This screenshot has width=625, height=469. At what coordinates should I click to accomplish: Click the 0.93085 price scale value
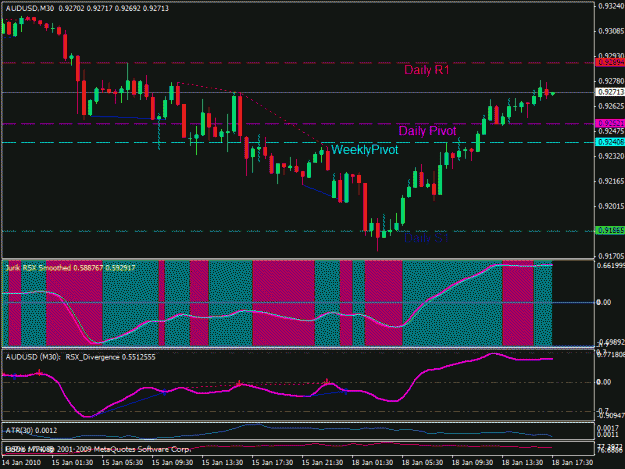(611, 31)
